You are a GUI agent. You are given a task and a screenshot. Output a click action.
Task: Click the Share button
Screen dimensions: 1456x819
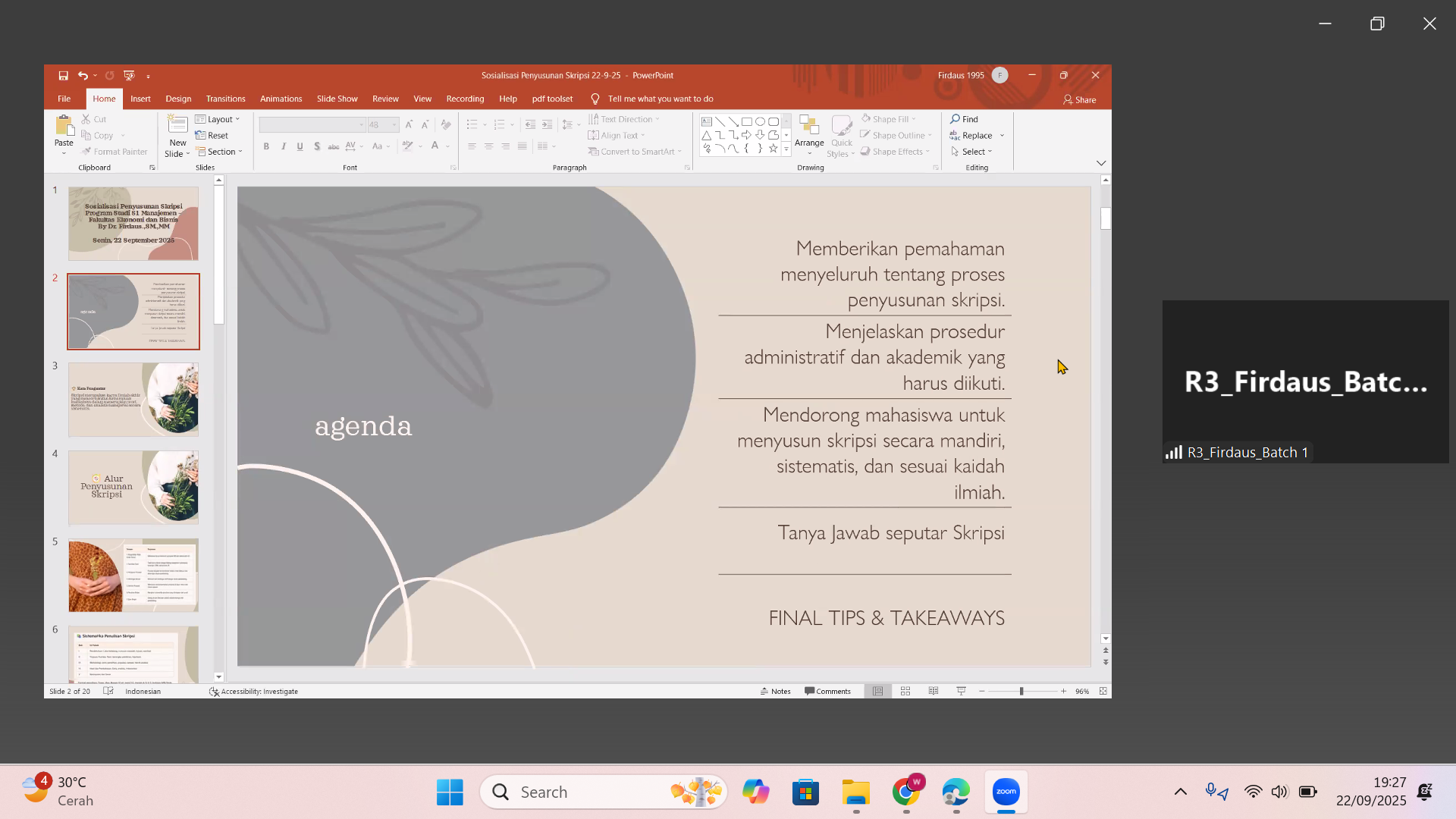point(1080,99)
